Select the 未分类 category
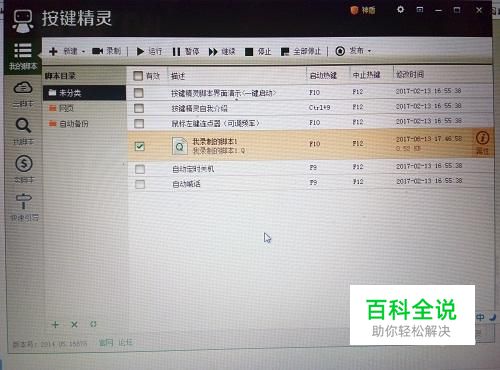 (84, 93)
